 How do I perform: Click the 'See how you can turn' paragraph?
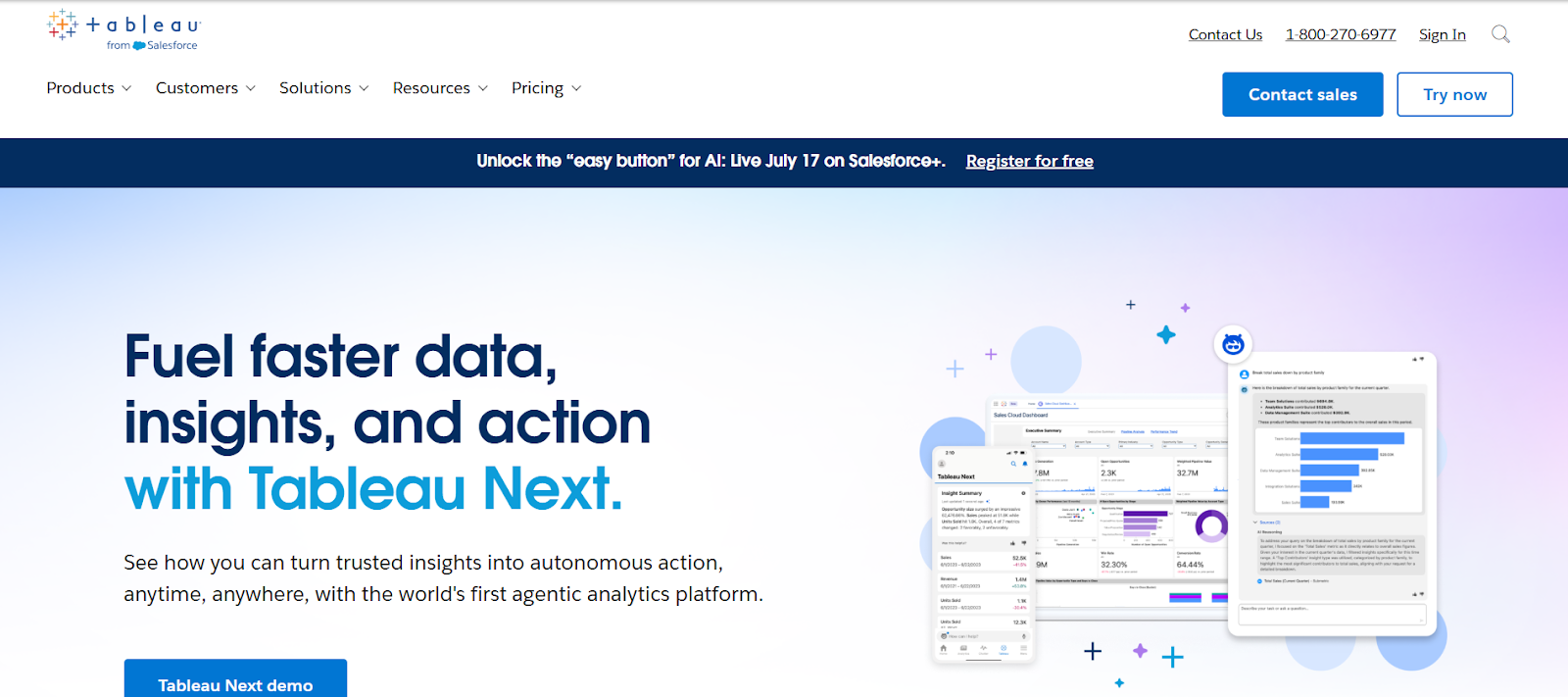pos(443,578)
